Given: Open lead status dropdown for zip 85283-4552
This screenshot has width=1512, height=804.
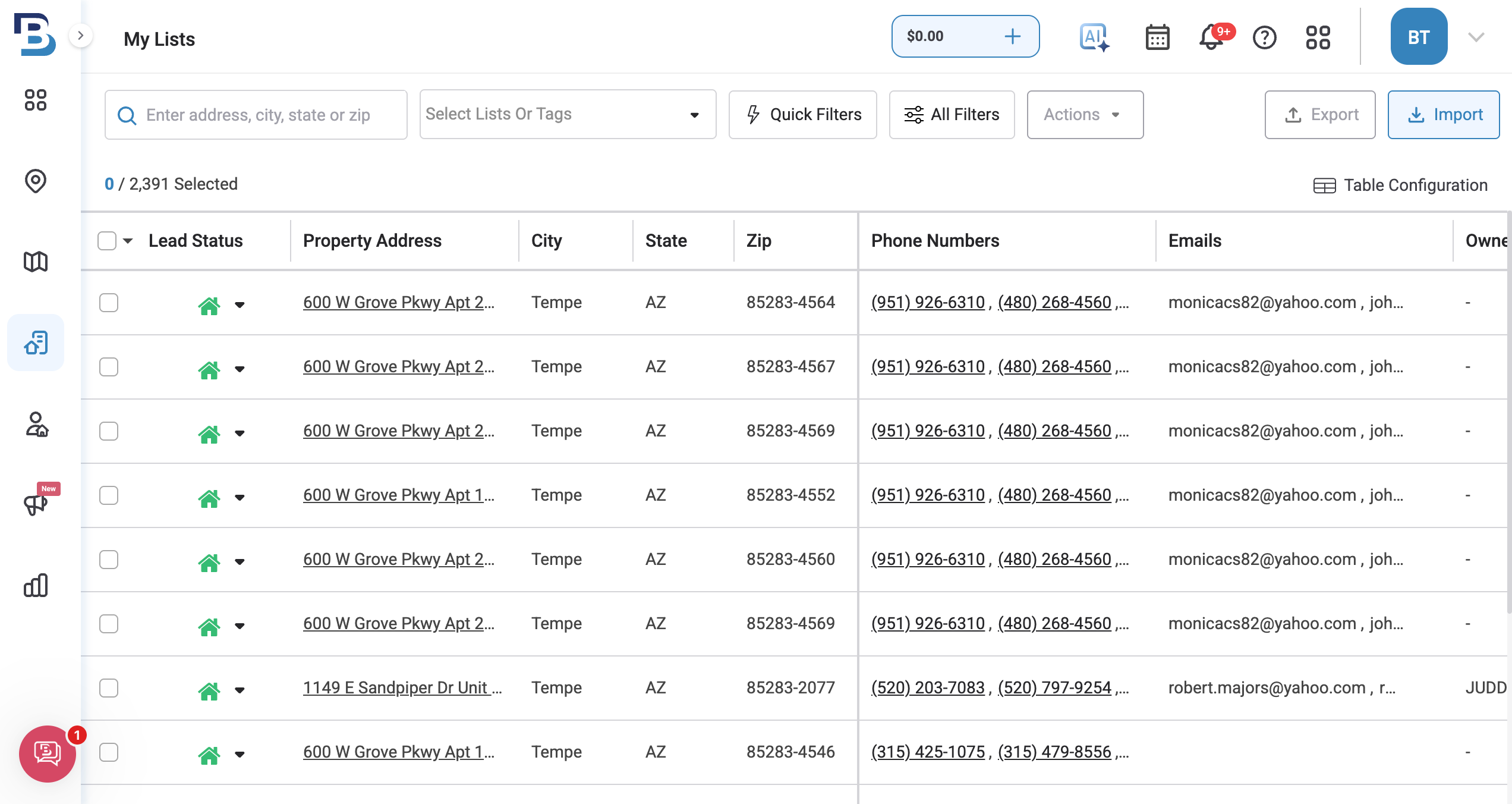Looking at the screenshot, I should [240, 498].
